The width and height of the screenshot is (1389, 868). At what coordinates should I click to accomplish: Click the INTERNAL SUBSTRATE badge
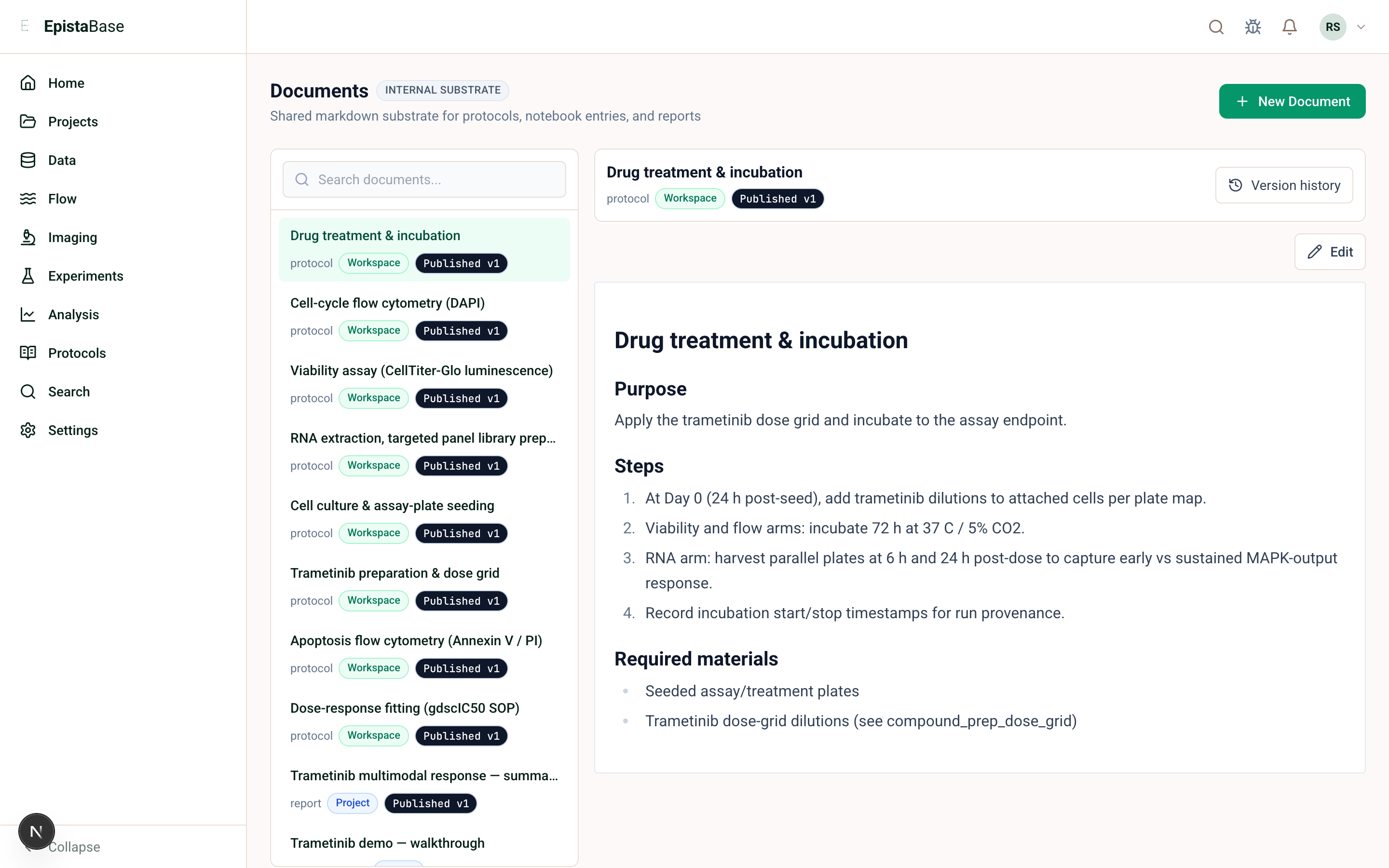tap(442, 90)
